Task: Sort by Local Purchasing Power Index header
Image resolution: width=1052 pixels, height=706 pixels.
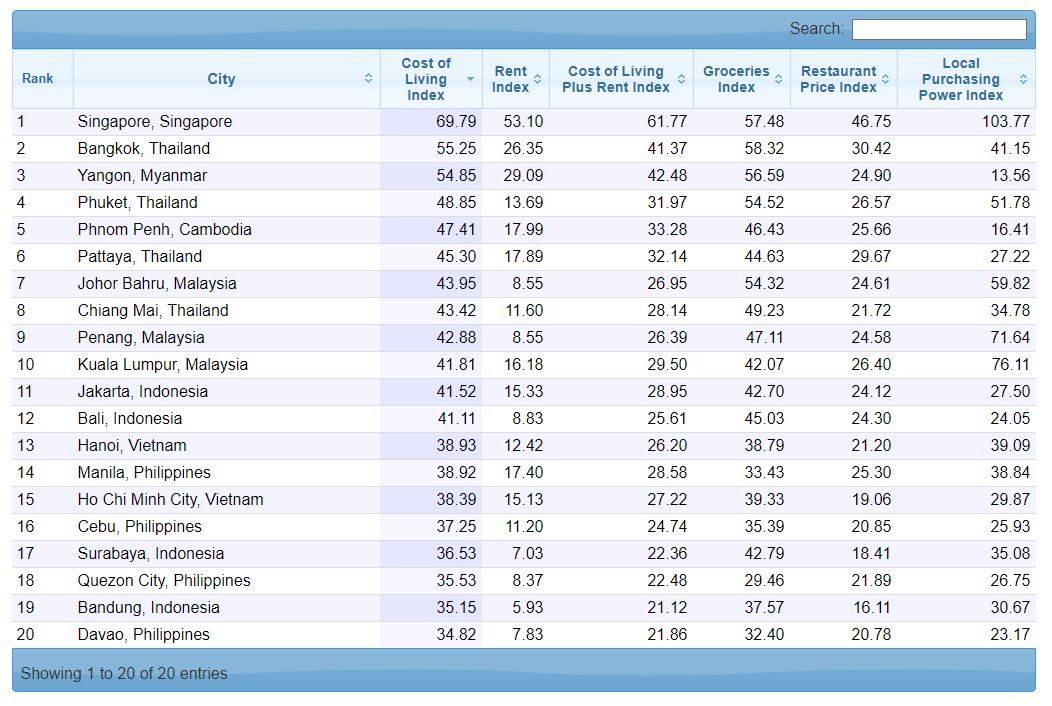Action: [x=966, y=79]
